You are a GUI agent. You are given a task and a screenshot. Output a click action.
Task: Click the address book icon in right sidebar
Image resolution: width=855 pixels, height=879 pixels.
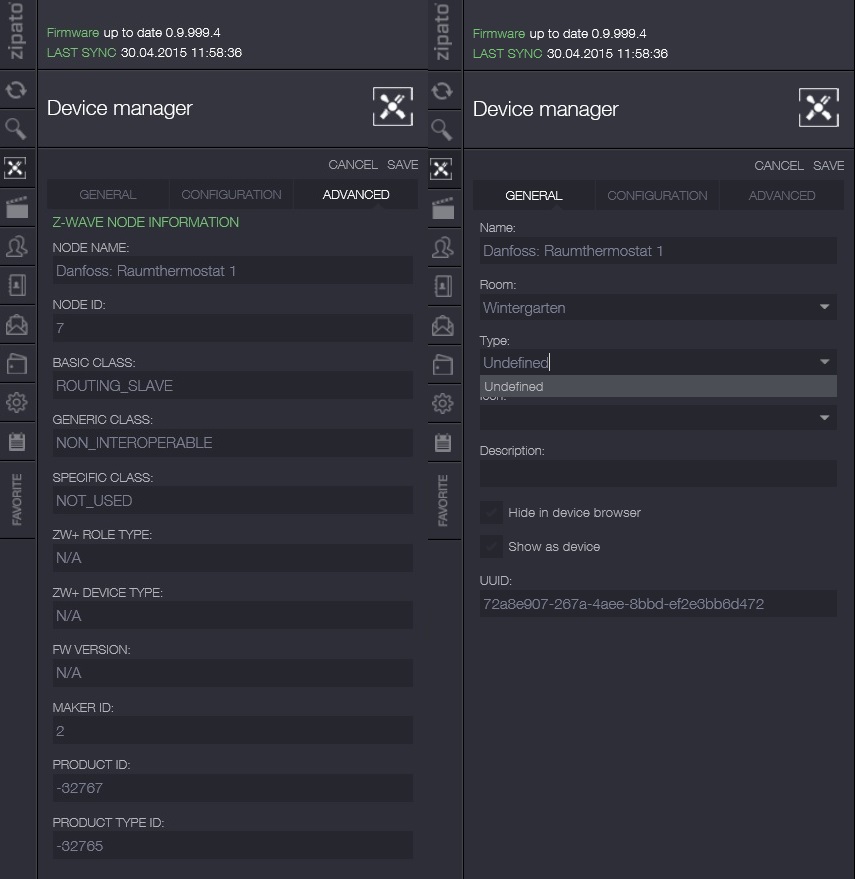(x=442, y=286)
